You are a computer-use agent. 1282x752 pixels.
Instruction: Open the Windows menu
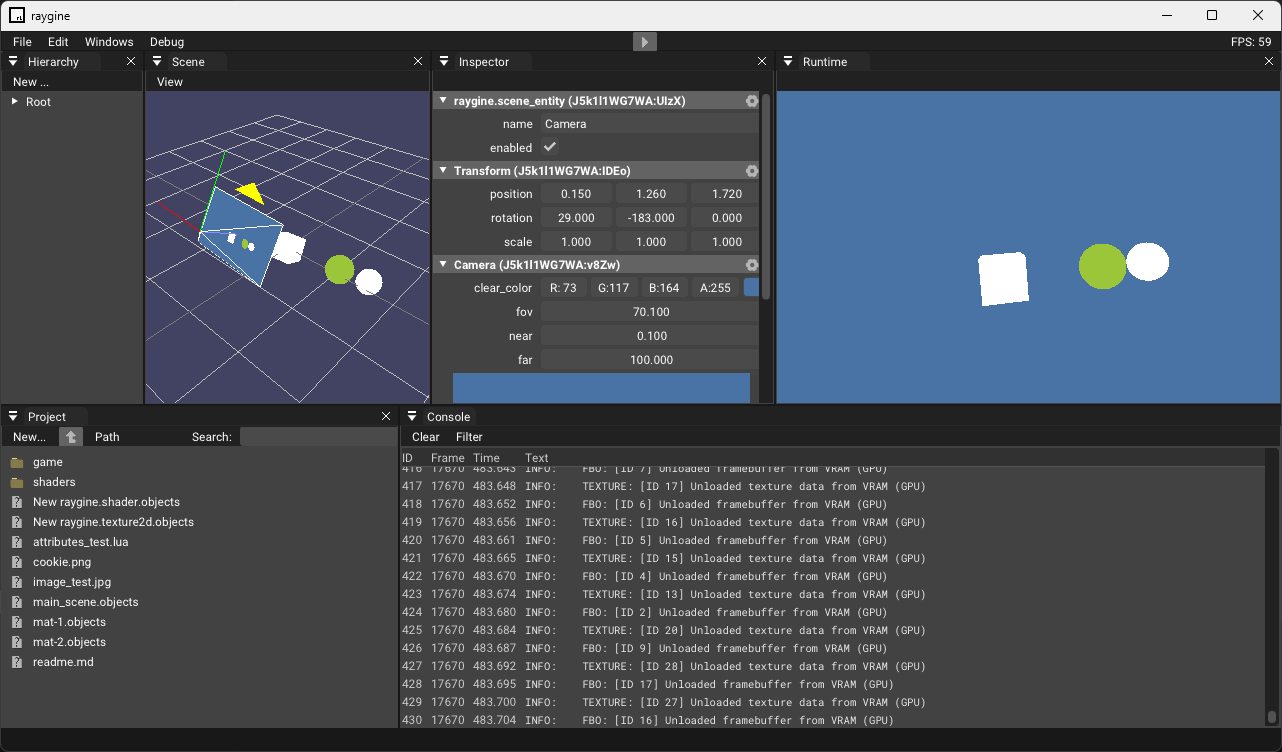coord(109,42)
